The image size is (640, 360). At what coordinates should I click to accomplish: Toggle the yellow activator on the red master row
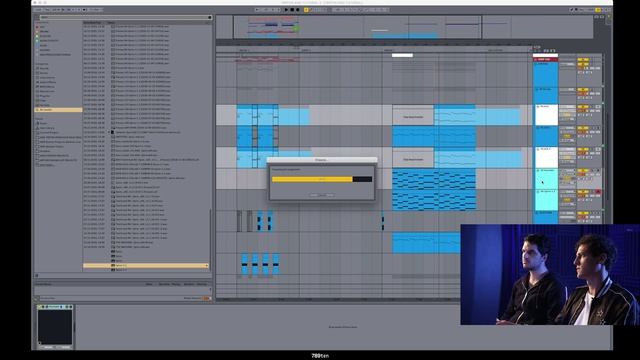click(x=583, y=60)
